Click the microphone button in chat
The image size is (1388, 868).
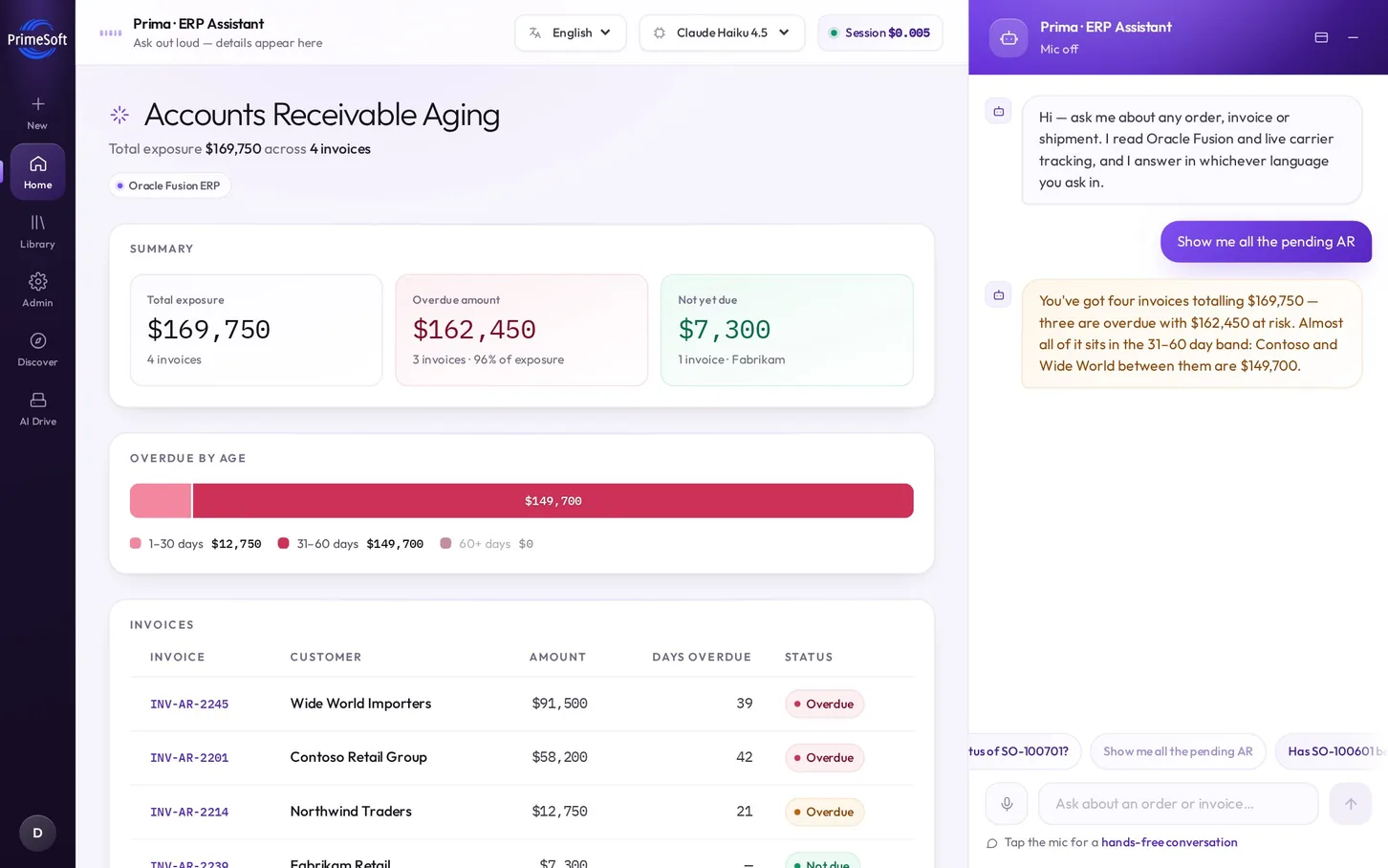click(x=1007, y=804)
